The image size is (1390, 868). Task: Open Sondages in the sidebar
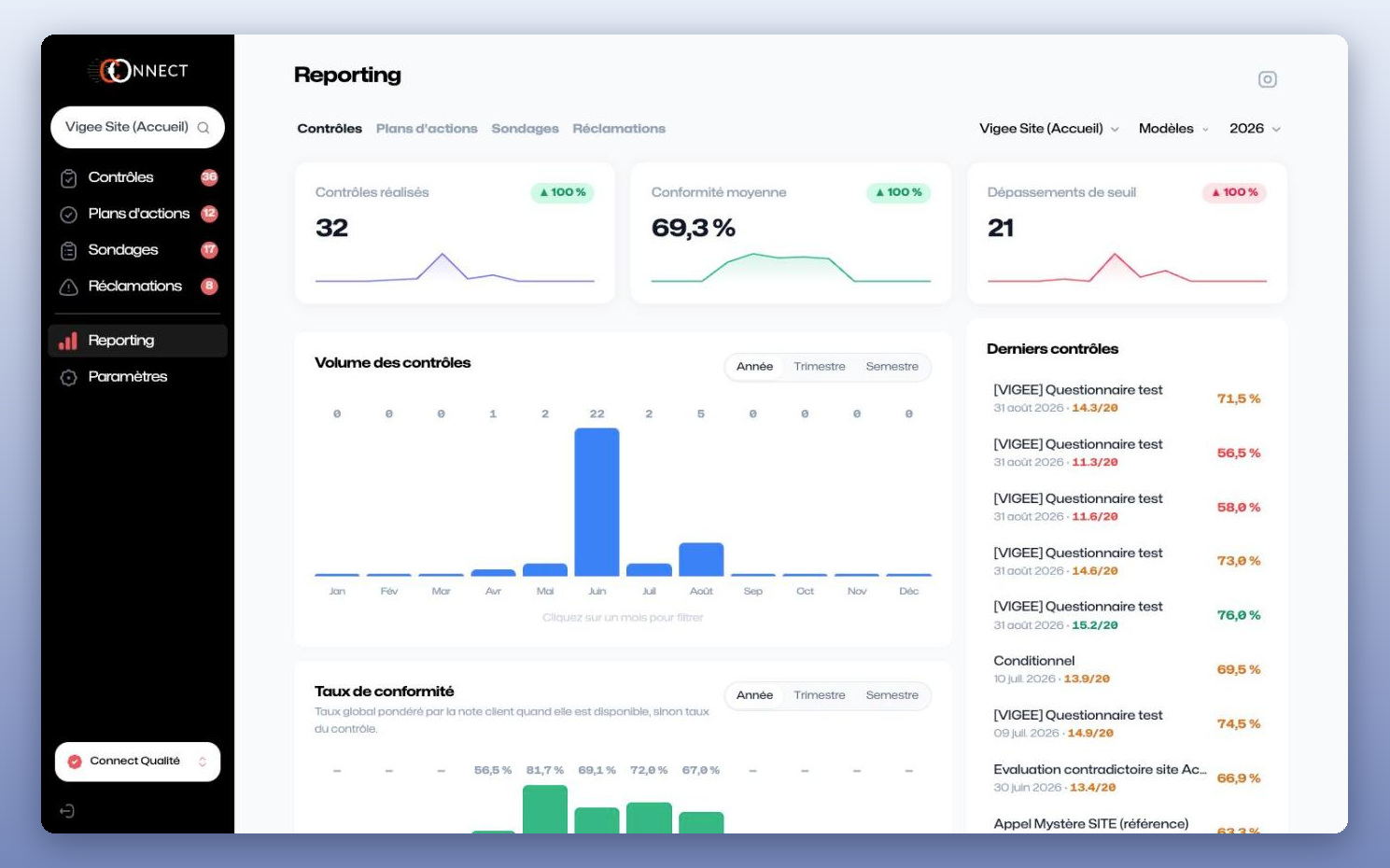137,250
